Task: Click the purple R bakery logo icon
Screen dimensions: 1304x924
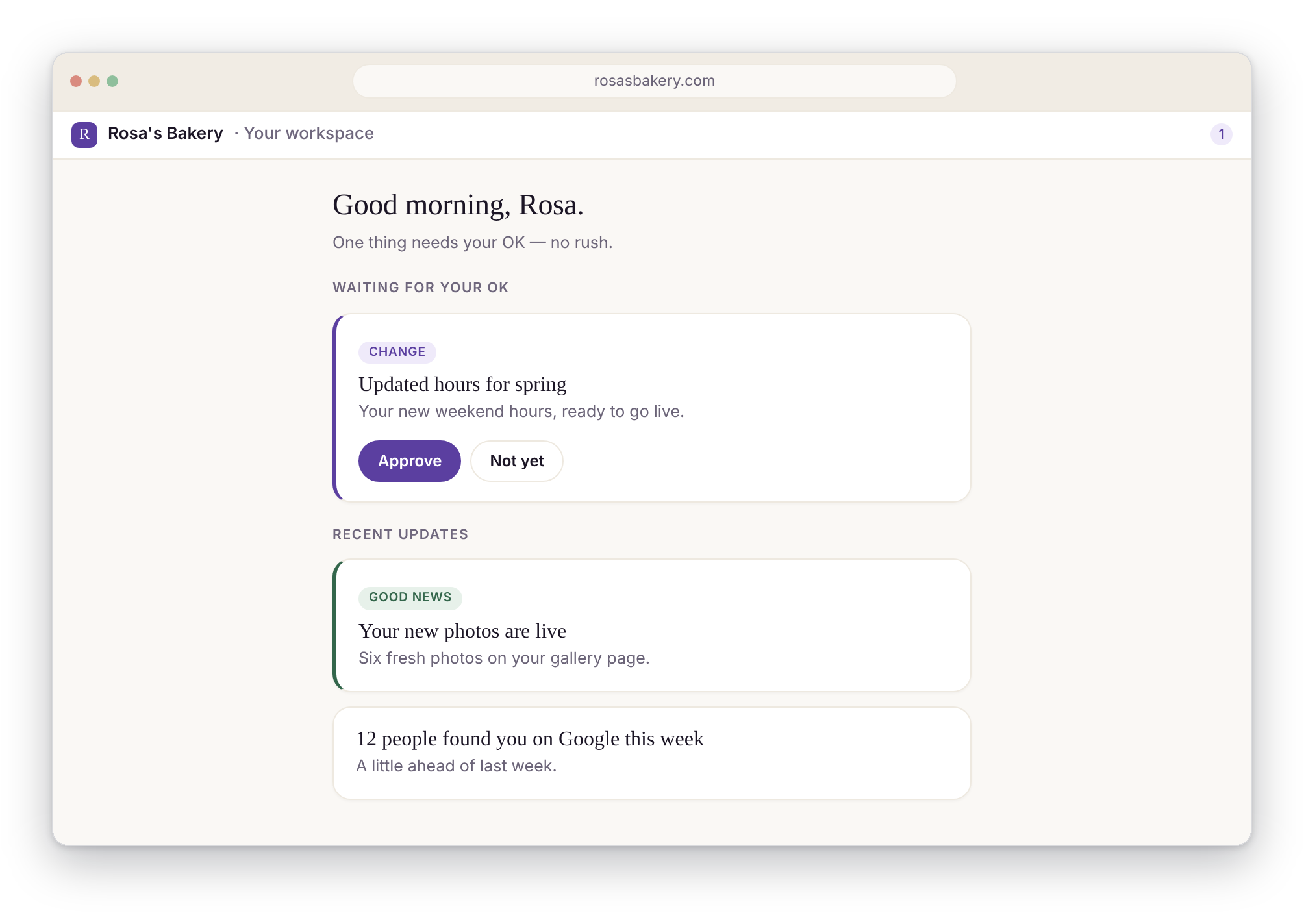Action: coord(84,134)
